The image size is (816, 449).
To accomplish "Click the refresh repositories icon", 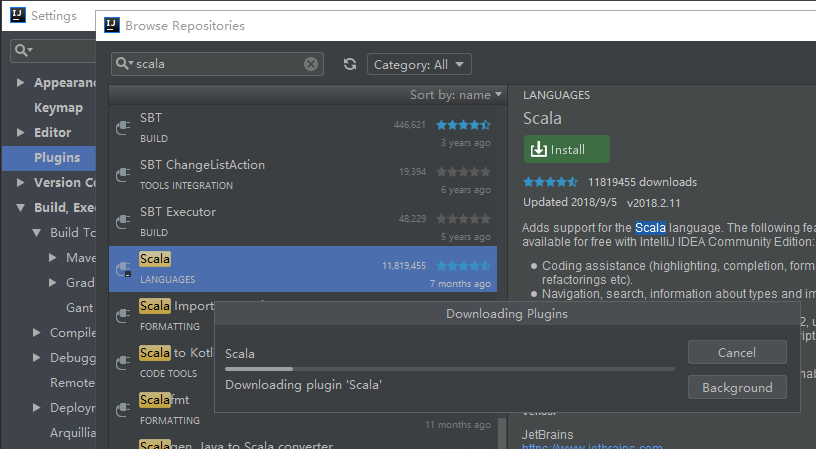I will point(350,64).
